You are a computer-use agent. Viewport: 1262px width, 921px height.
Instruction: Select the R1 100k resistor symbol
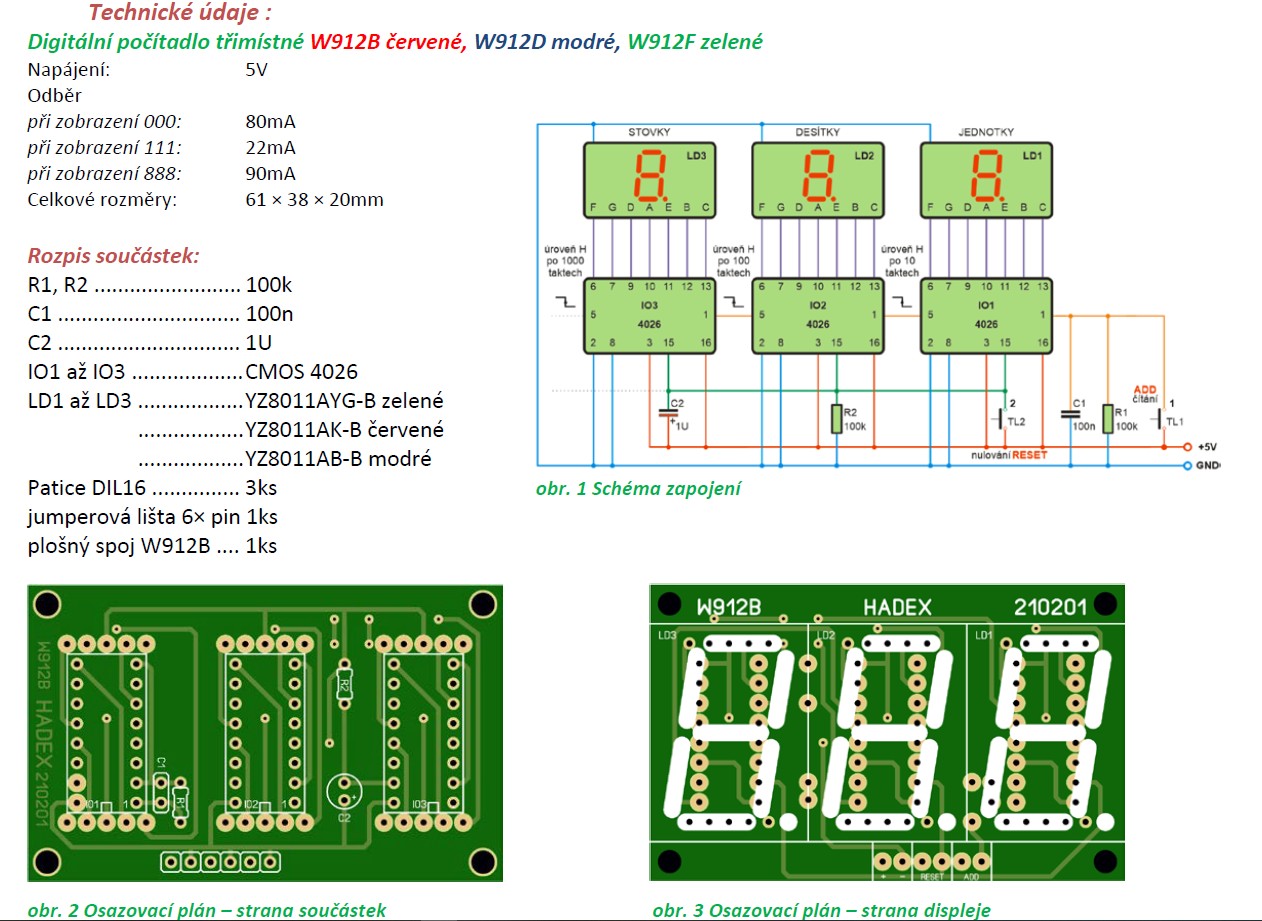click(1108, 419)
